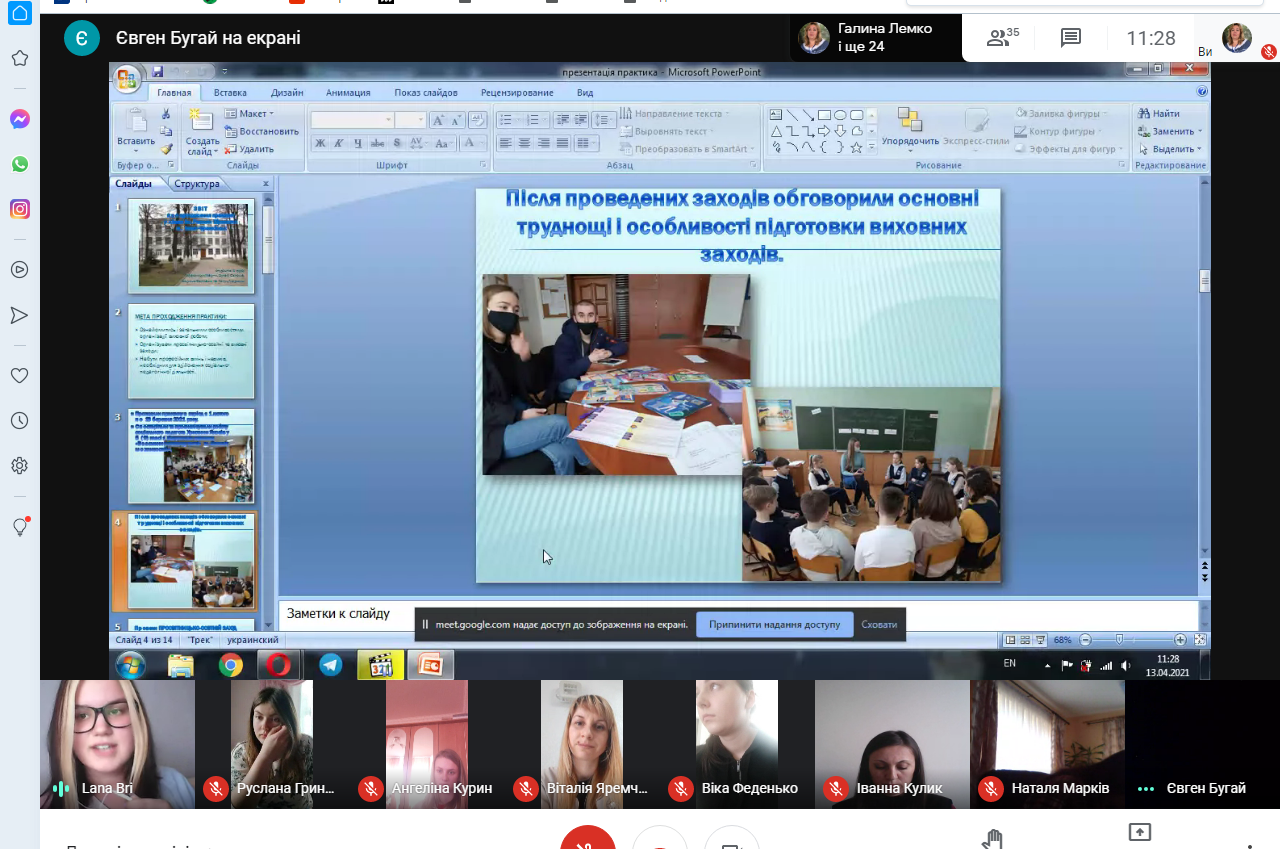Viewport: 1280px width, 849px height.
Task: Click the Сховати link in the sharing bar
Action: 879,624
